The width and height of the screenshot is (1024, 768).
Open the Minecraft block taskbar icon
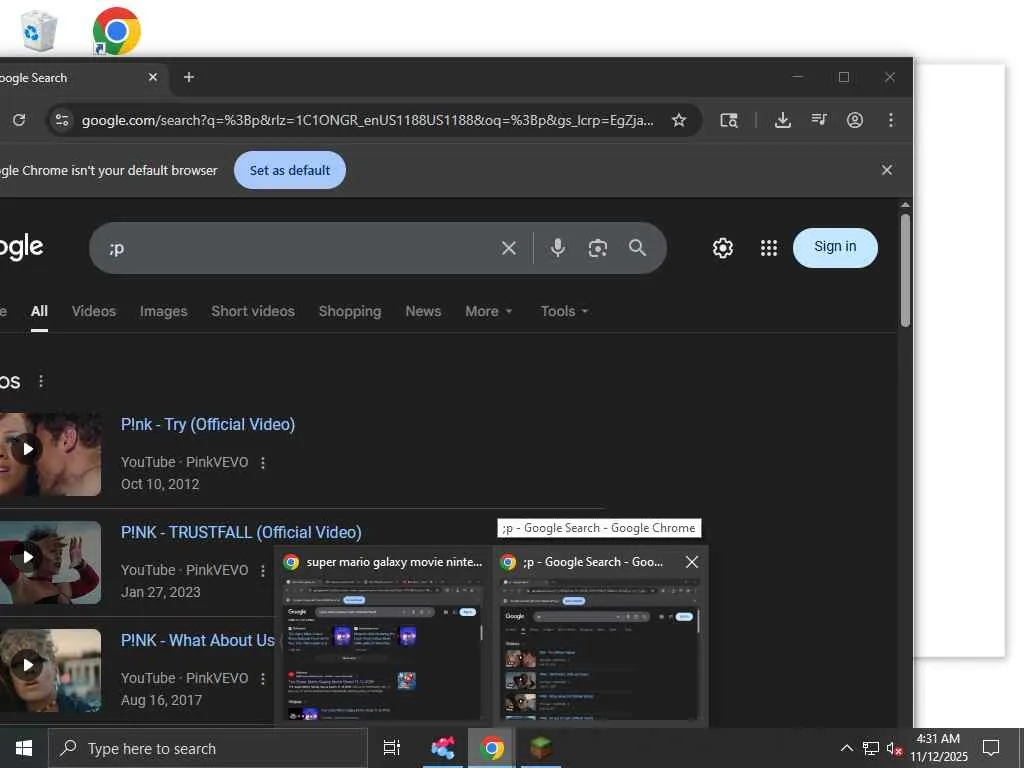541,748
